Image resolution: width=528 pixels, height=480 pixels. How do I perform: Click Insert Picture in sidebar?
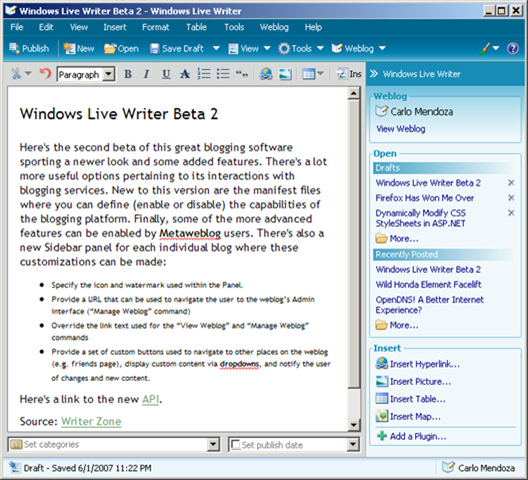413,381
